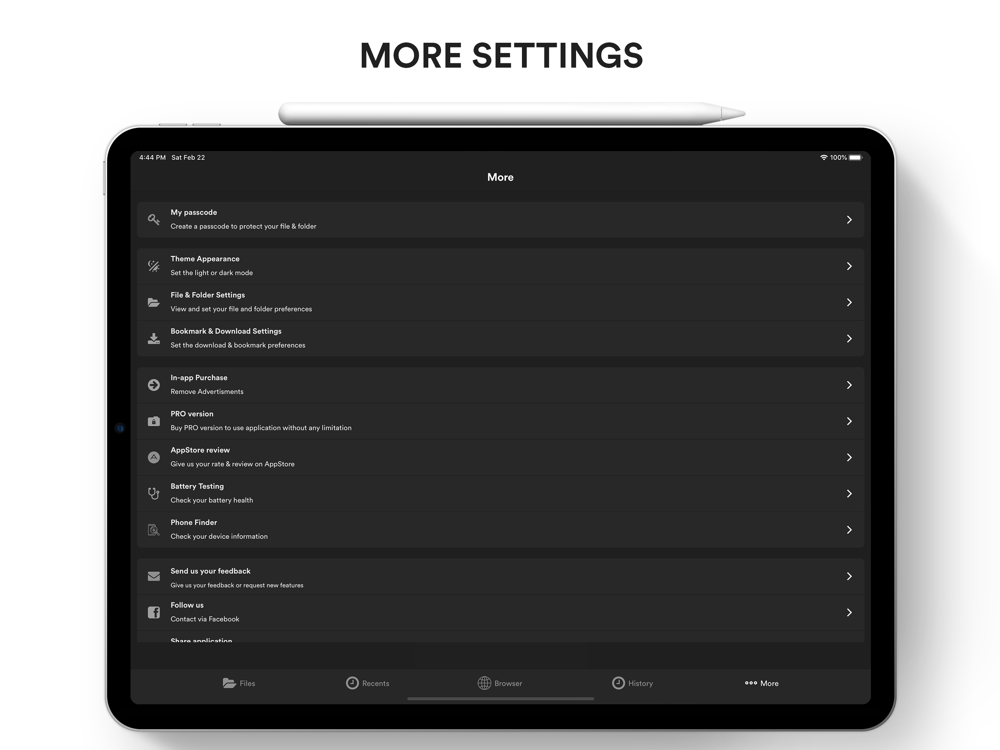Viewport: 1000px width, 750px height.
Task: Go to the Recents tab
Action: [367, 683]
